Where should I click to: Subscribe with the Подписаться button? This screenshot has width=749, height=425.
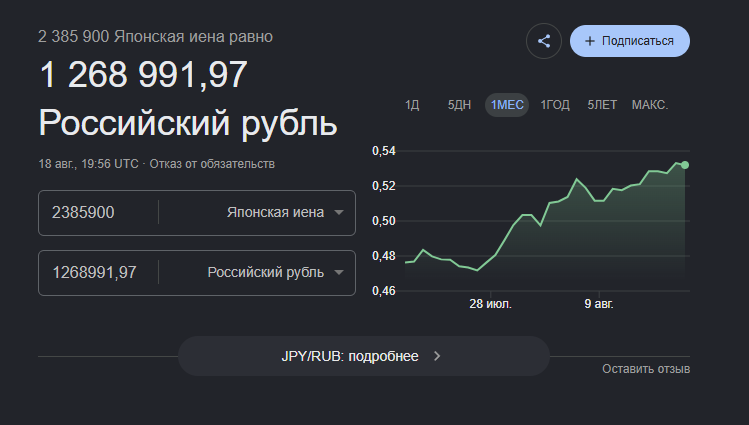point(630,41)
